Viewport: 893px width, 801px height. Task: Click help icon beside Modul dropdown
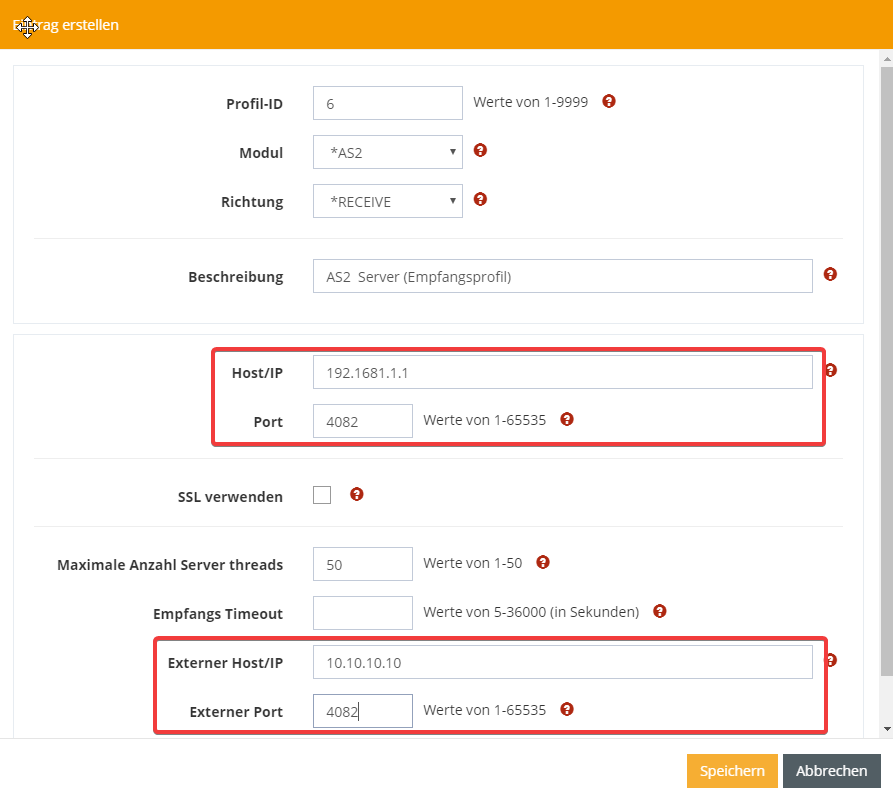480,151
